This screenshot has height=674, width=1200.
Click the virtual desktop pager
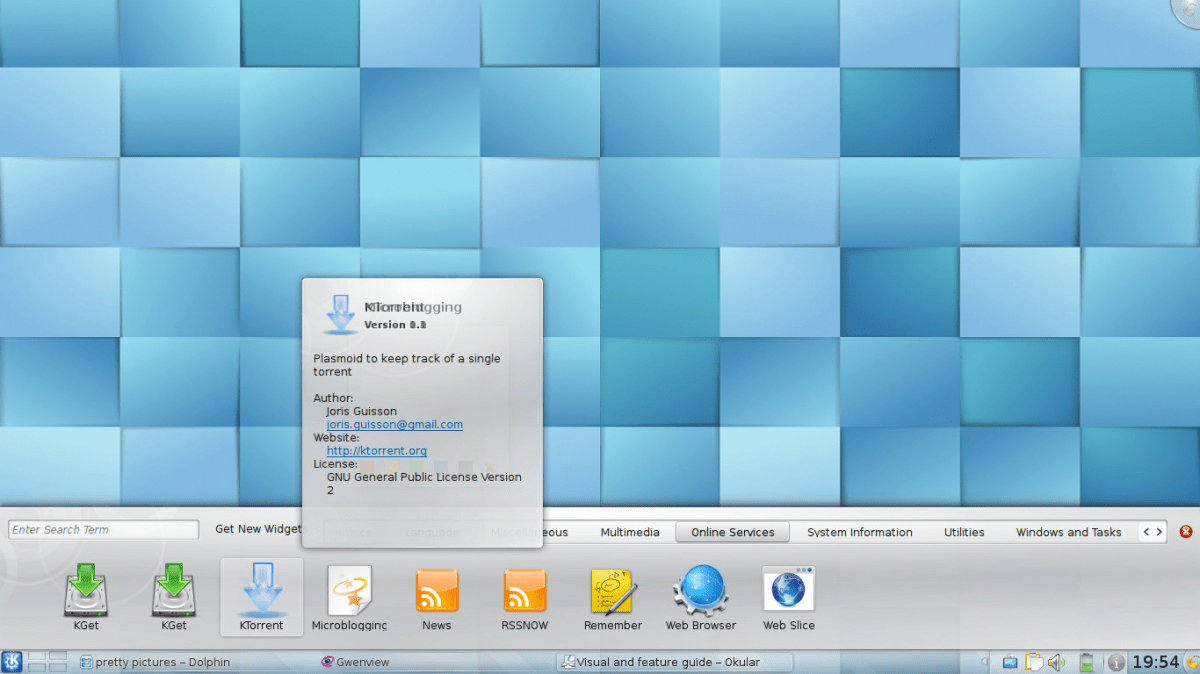click(48, 661)
